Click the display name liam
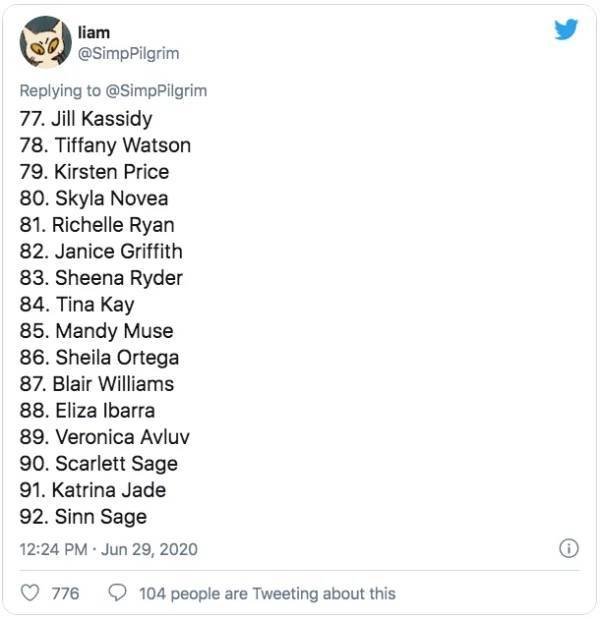The image size is (600, 619). [x=93, y=32]
